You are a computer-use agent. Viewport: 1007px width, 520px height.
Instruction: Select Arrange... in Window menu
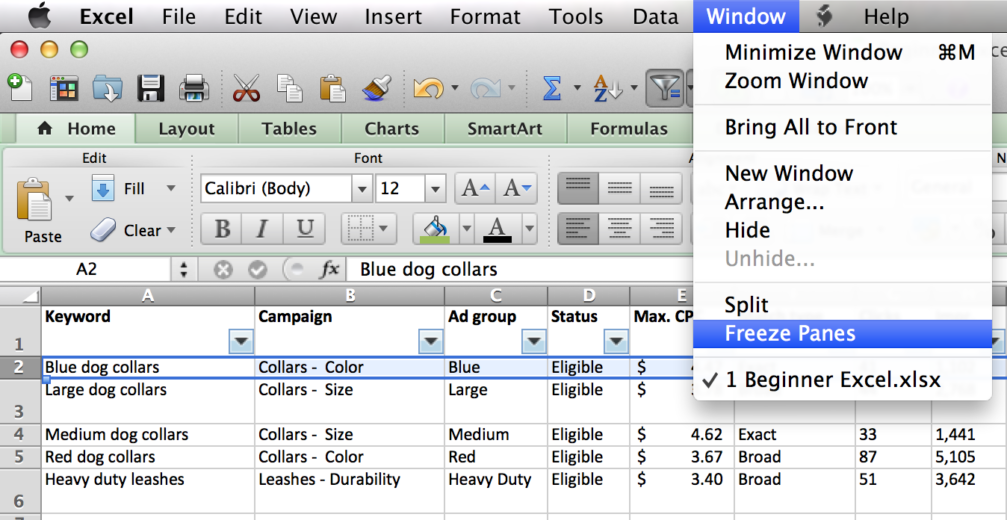tap(843, 202)
